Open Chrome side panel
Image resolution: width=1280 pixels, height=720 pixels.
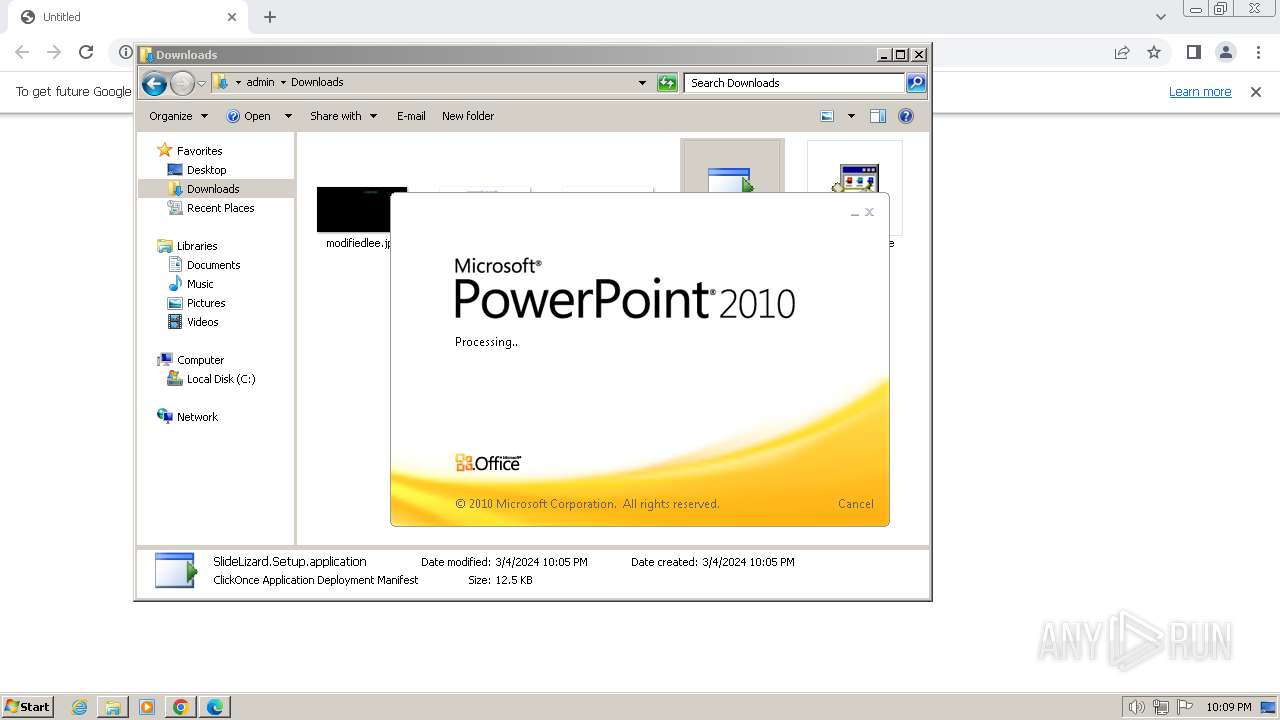1194,52
